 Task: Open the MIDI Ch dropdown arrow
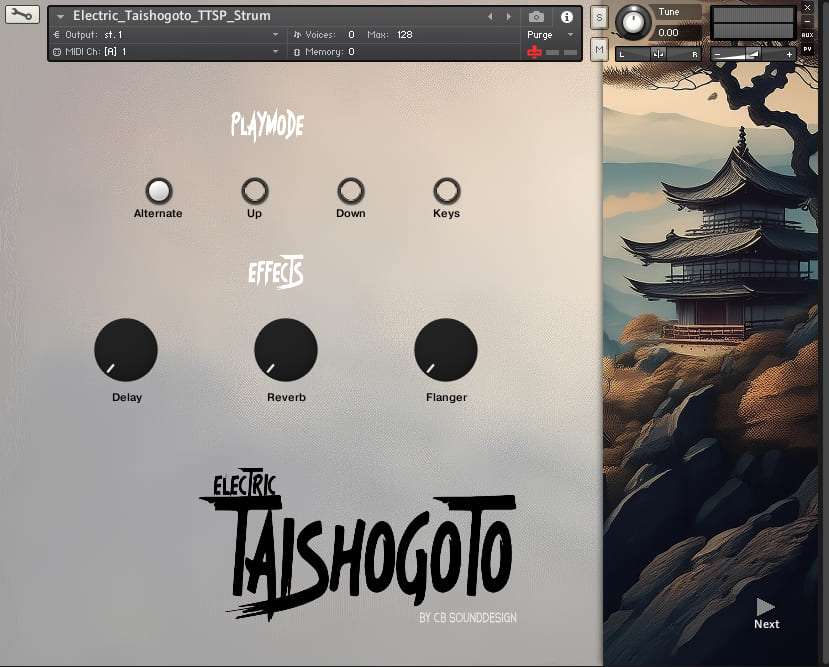275,52
